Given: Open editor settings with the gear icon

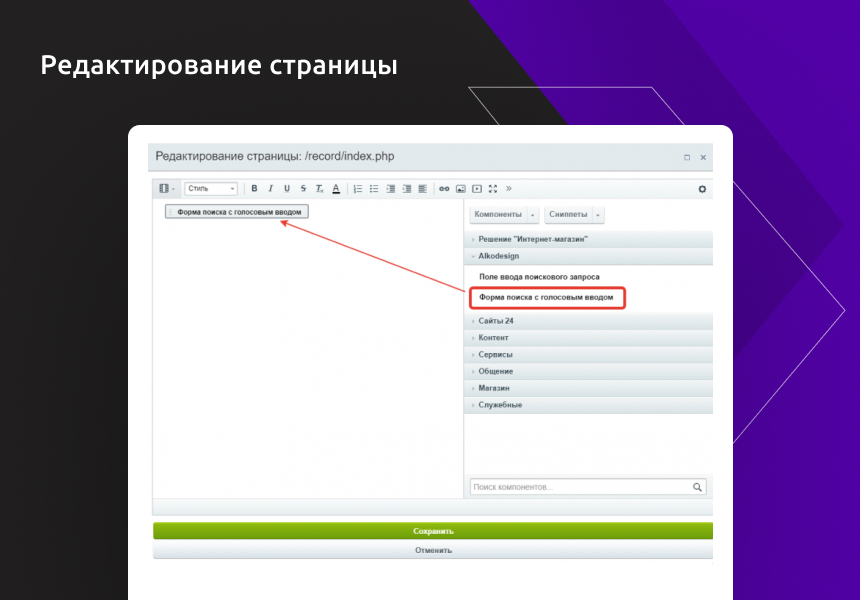Looking at the screenshot, I should pos(703,188).
